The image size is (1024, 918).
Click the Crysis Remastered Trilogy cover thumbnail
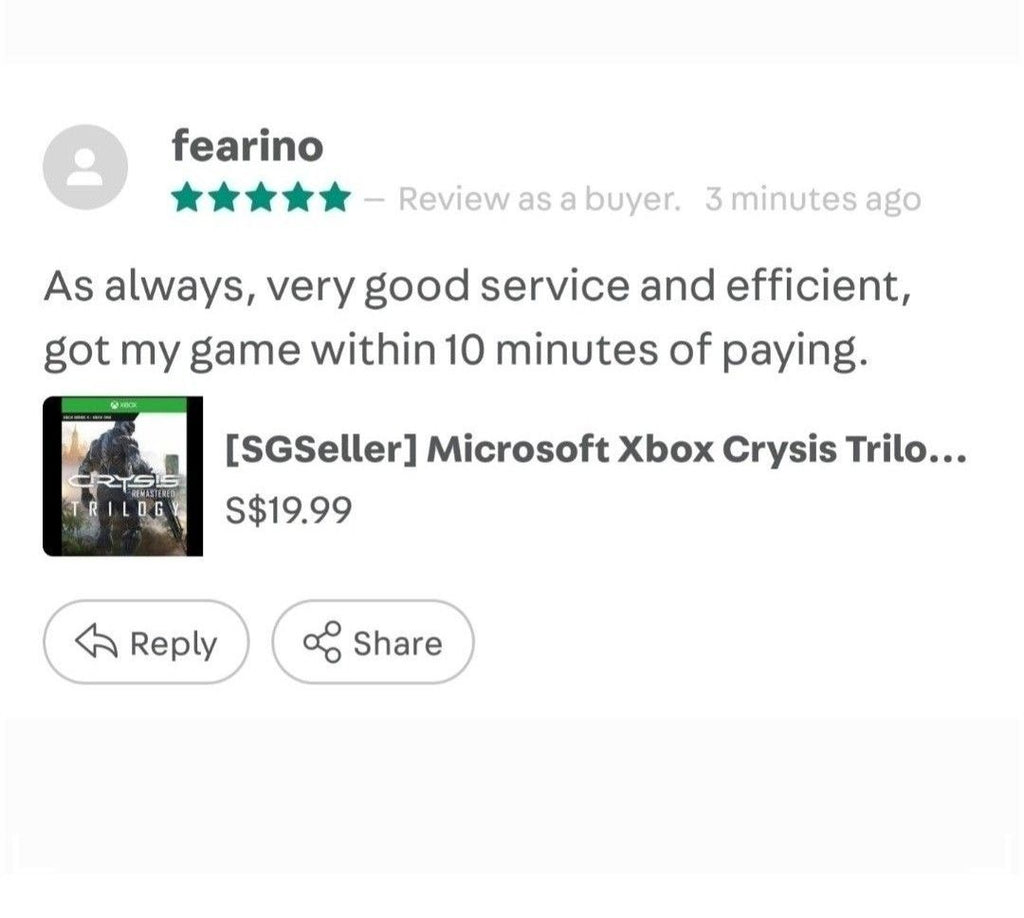click(123, 476)
